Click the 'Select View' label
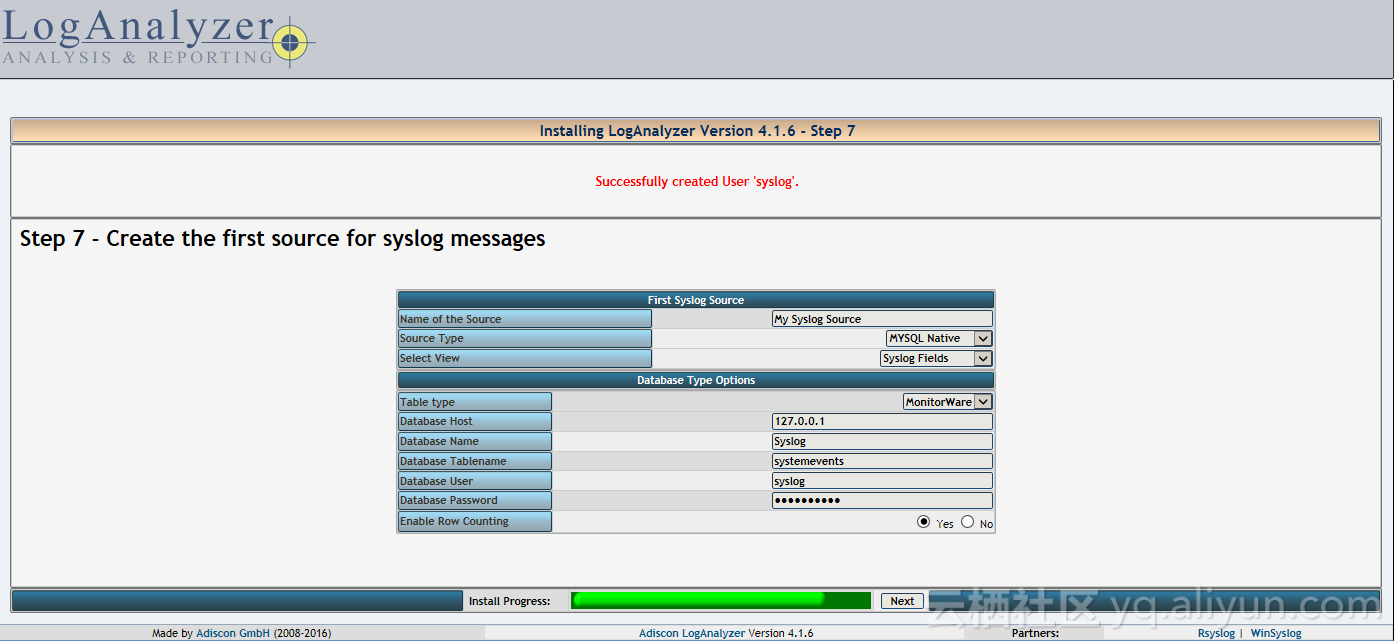 tap(525, 358)
